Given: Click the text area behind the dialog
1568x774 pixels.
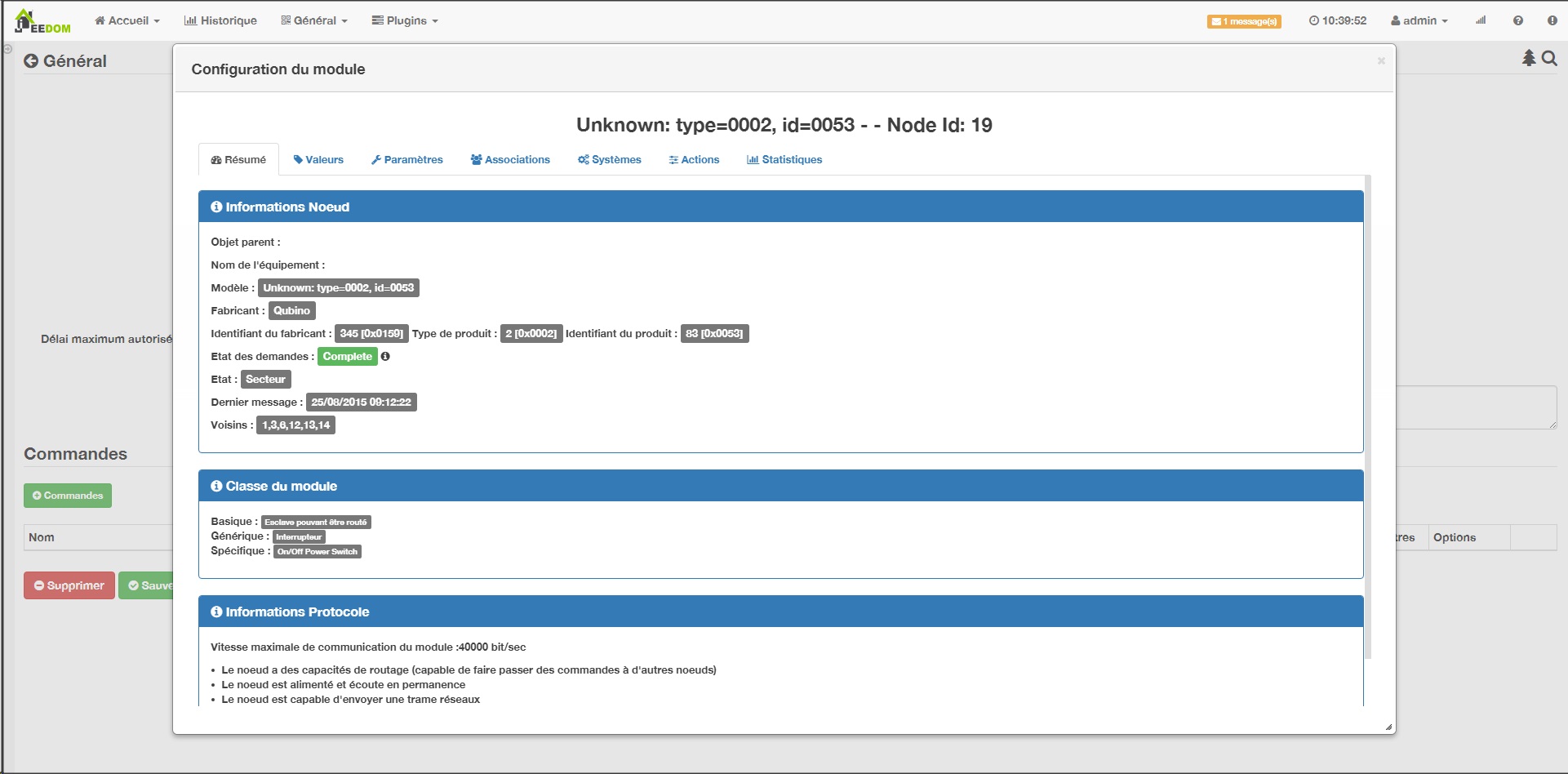Looking at the screenshot, I should pyautogui.click(x=1477, y=407).
